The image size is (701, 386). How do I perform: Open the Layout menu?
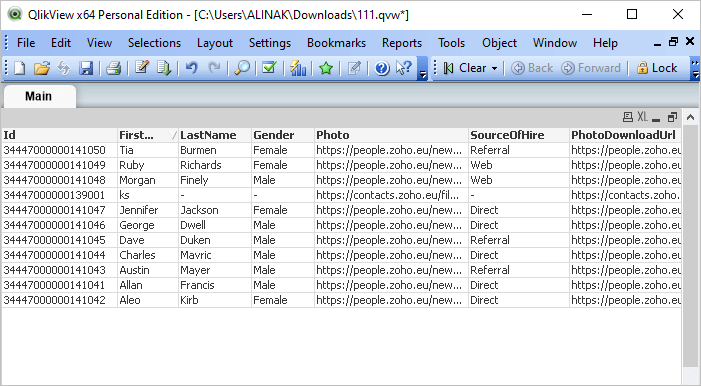(215, 43)
